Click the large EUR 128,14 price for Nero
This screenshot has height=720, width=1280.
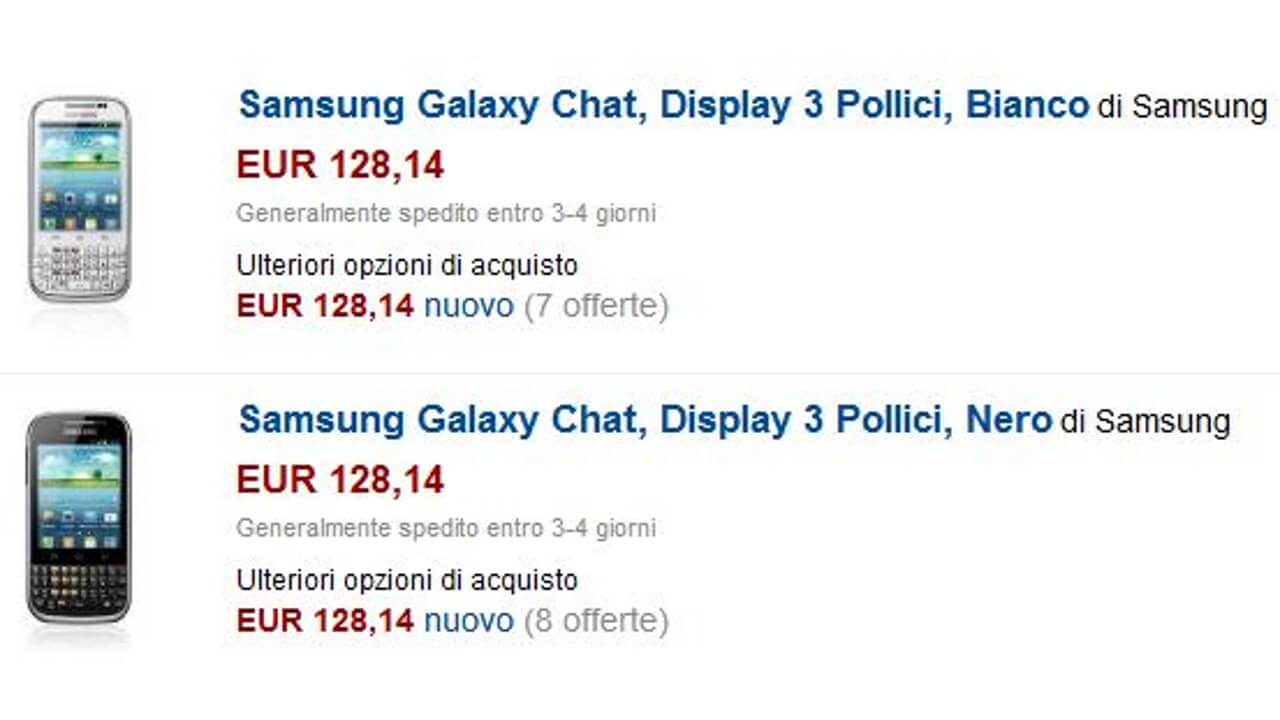[340, 480]
